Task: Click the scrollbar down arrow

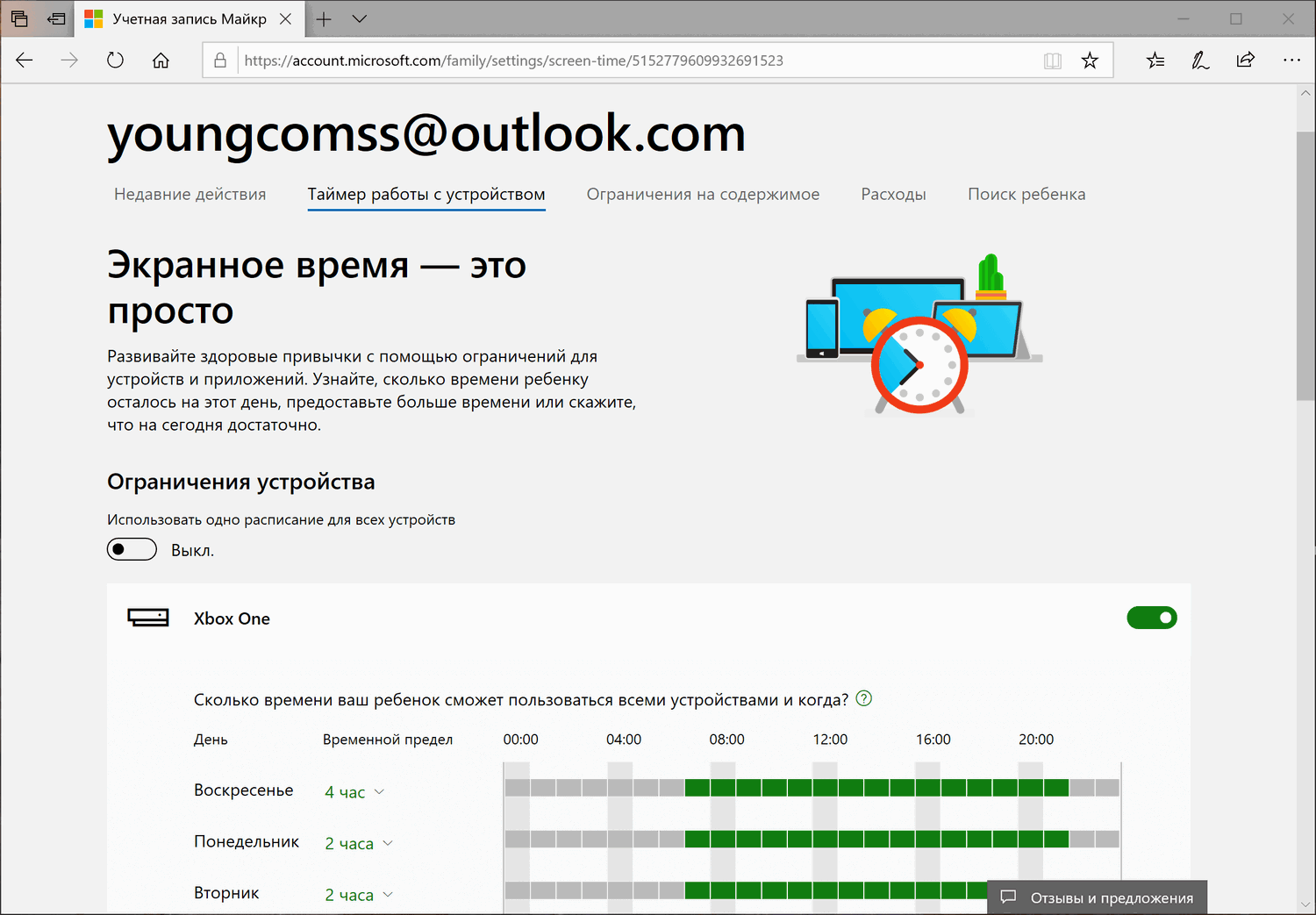Action: click(x=1305, y=904)
